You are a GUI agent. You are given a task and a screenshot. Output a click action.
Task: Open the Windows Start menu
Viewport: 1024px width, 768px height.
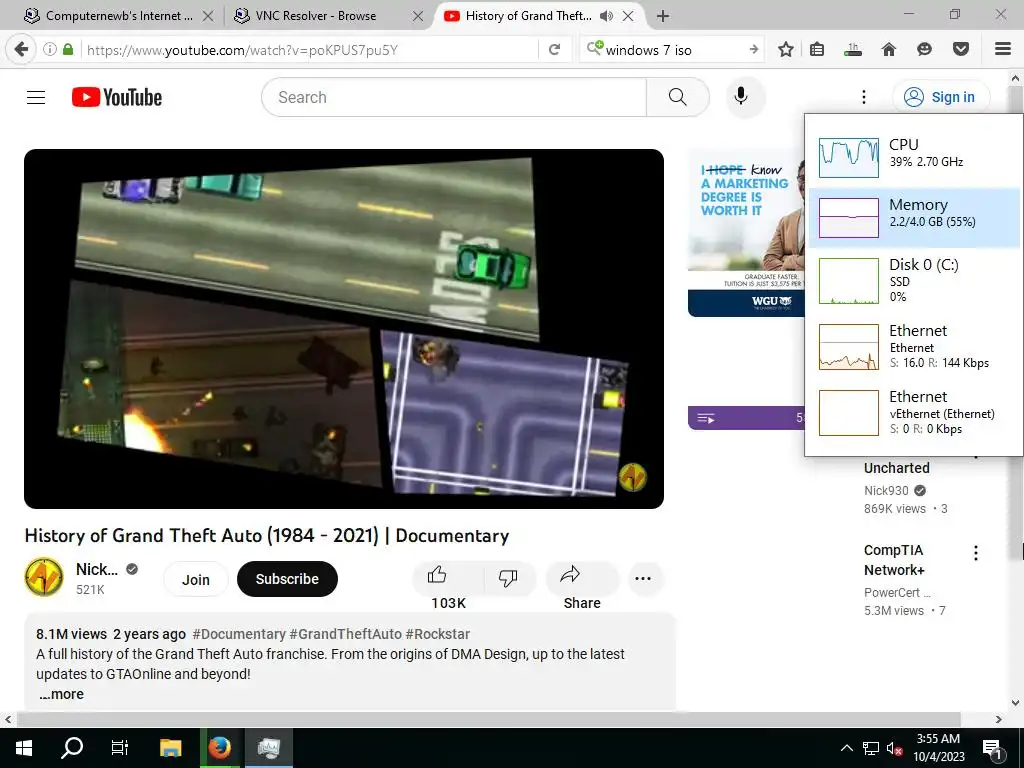(24, 748)
